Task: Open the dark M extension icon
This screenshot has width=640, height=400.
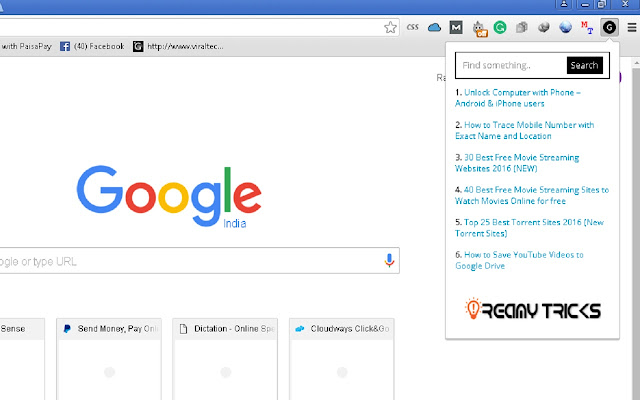Action: pos(456,27)
